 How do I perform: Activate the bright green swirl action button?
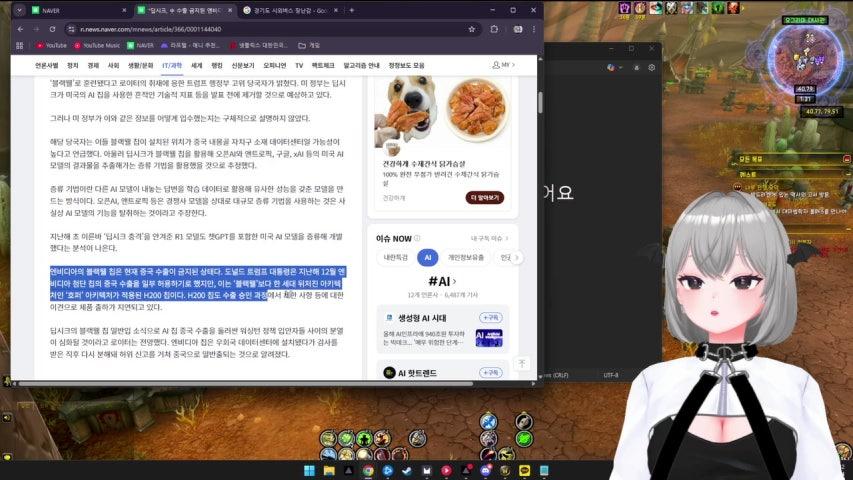(524, 439)
